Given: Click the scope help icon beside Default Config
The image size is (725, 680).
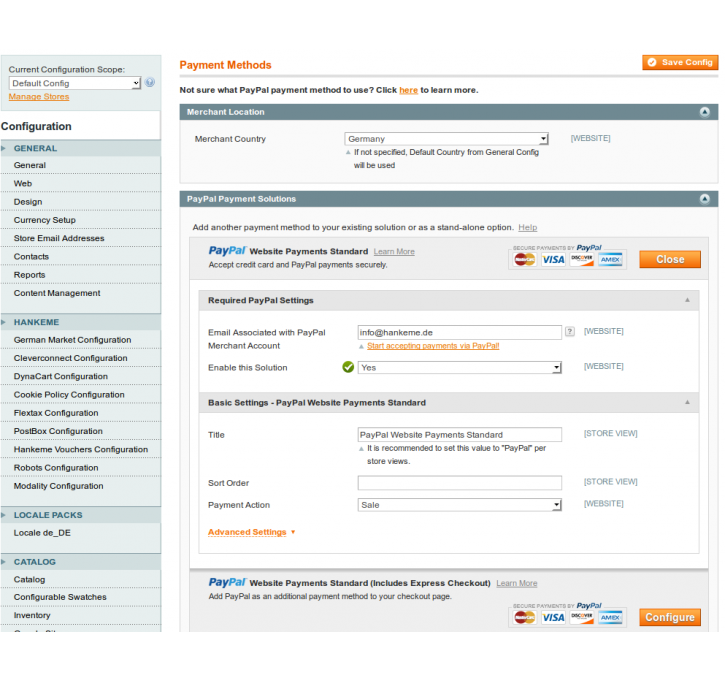Looking at the screenshot, I should (x=149, y=82).
